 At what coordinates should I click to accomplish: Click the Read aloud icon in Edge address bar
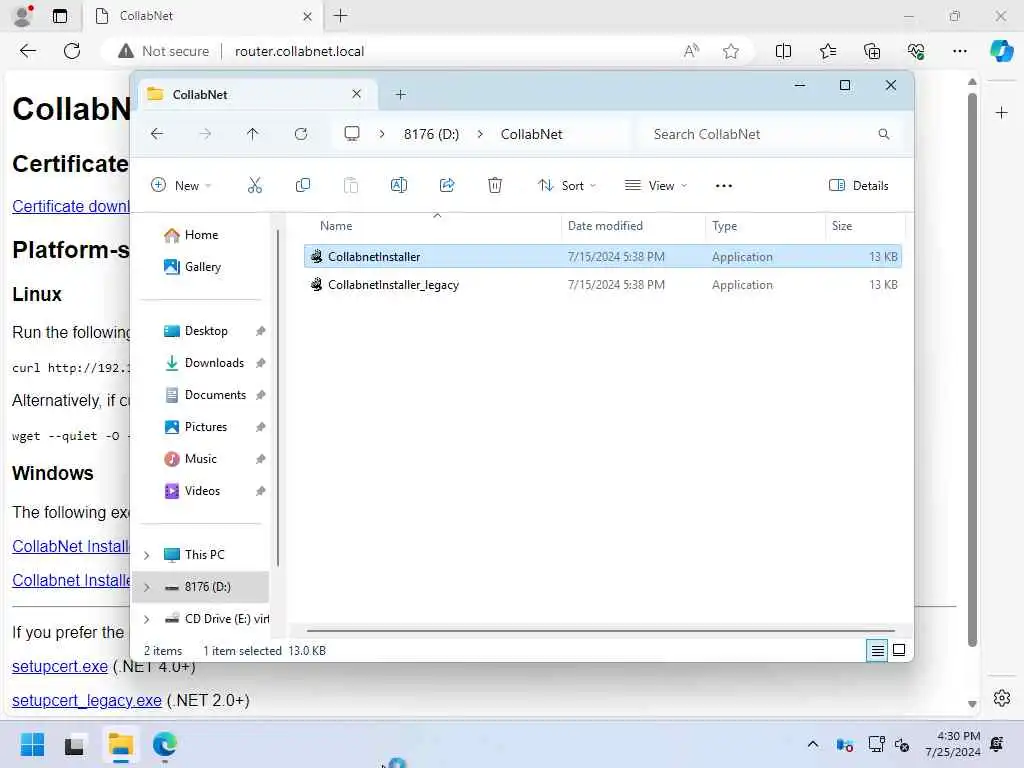tap(691, 51)
